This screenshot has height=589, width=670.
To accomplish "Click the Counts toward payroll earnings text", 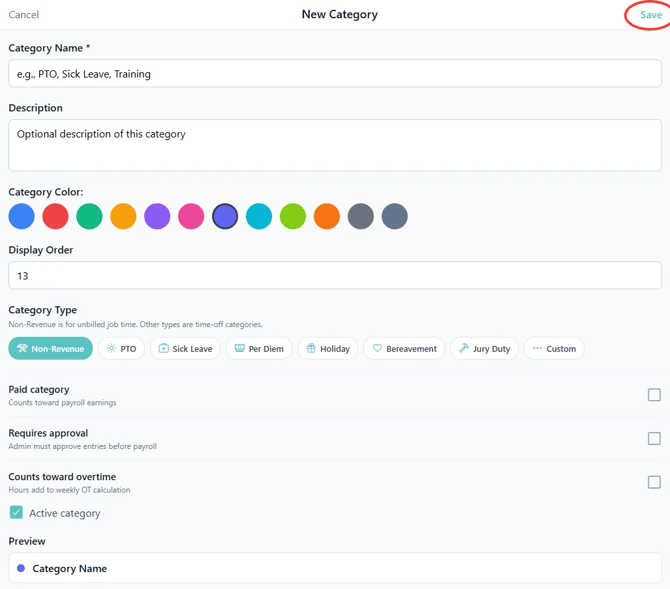I will coord(62,403).
